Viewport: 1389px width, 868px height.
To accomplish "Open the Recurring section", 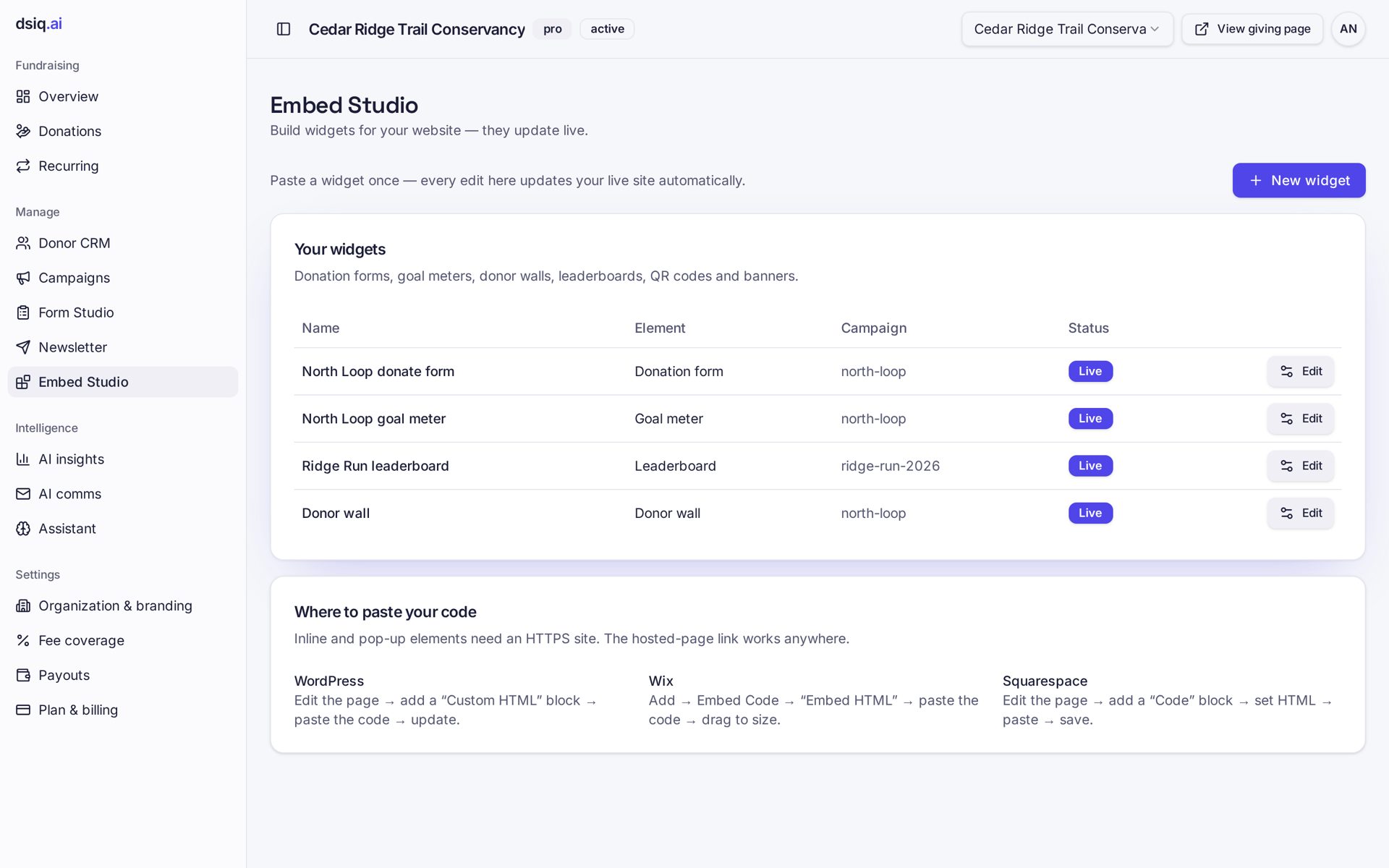I will click(123, 166).
